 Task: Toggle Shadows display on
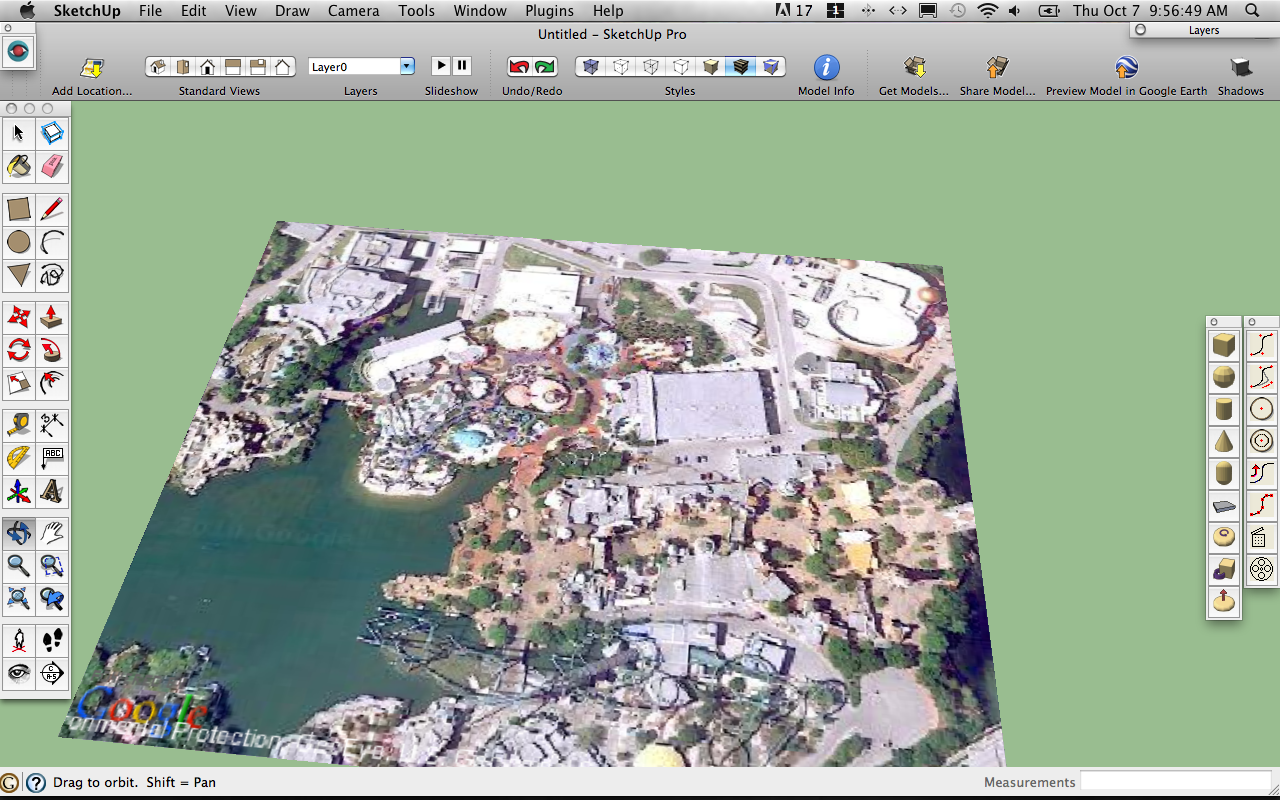click(x=1240, y=68)
